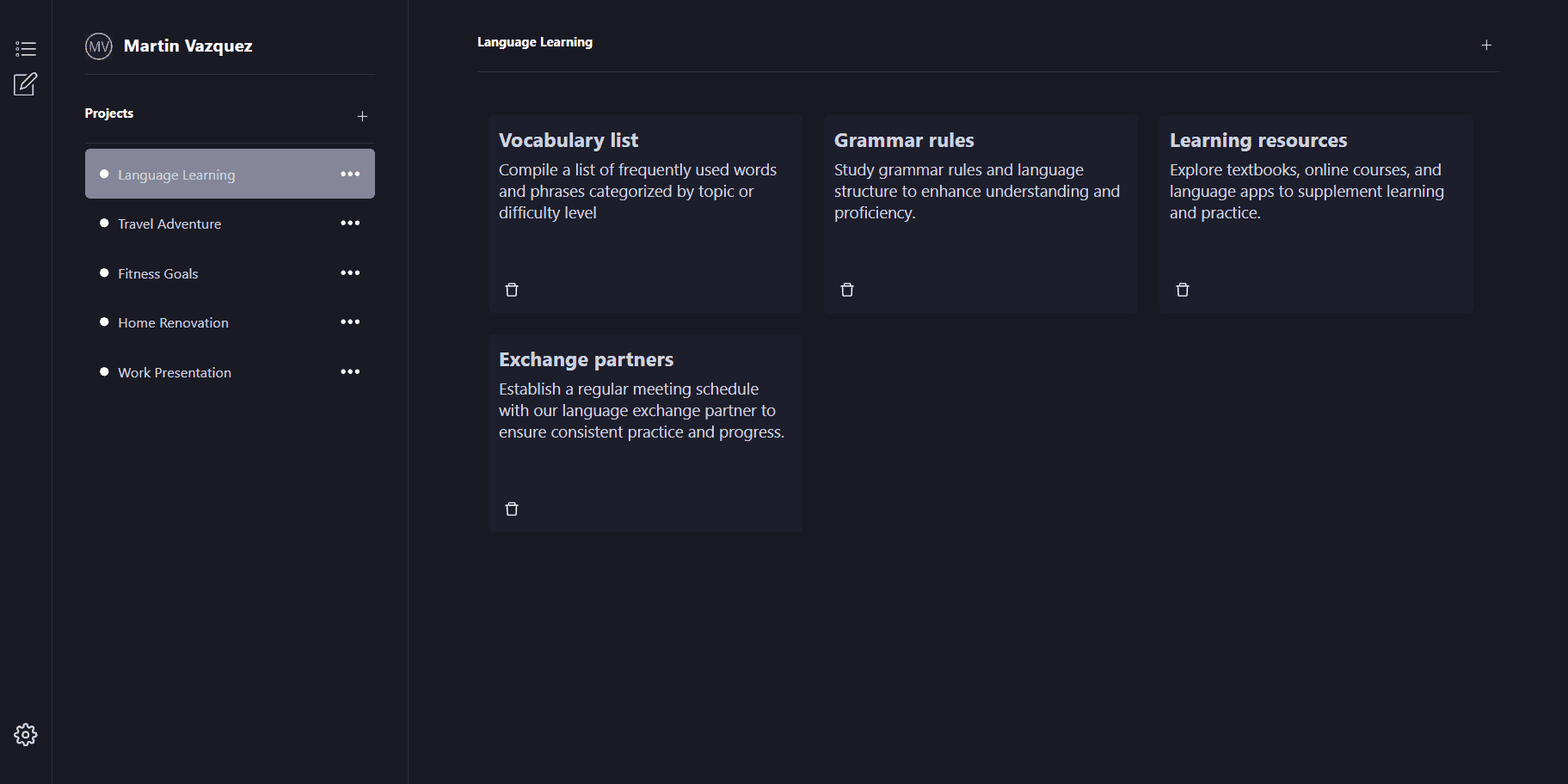Delete the Learning resources card via trash icon
The height and width of the screenshot is (784, 1568).
(1182, 290)
